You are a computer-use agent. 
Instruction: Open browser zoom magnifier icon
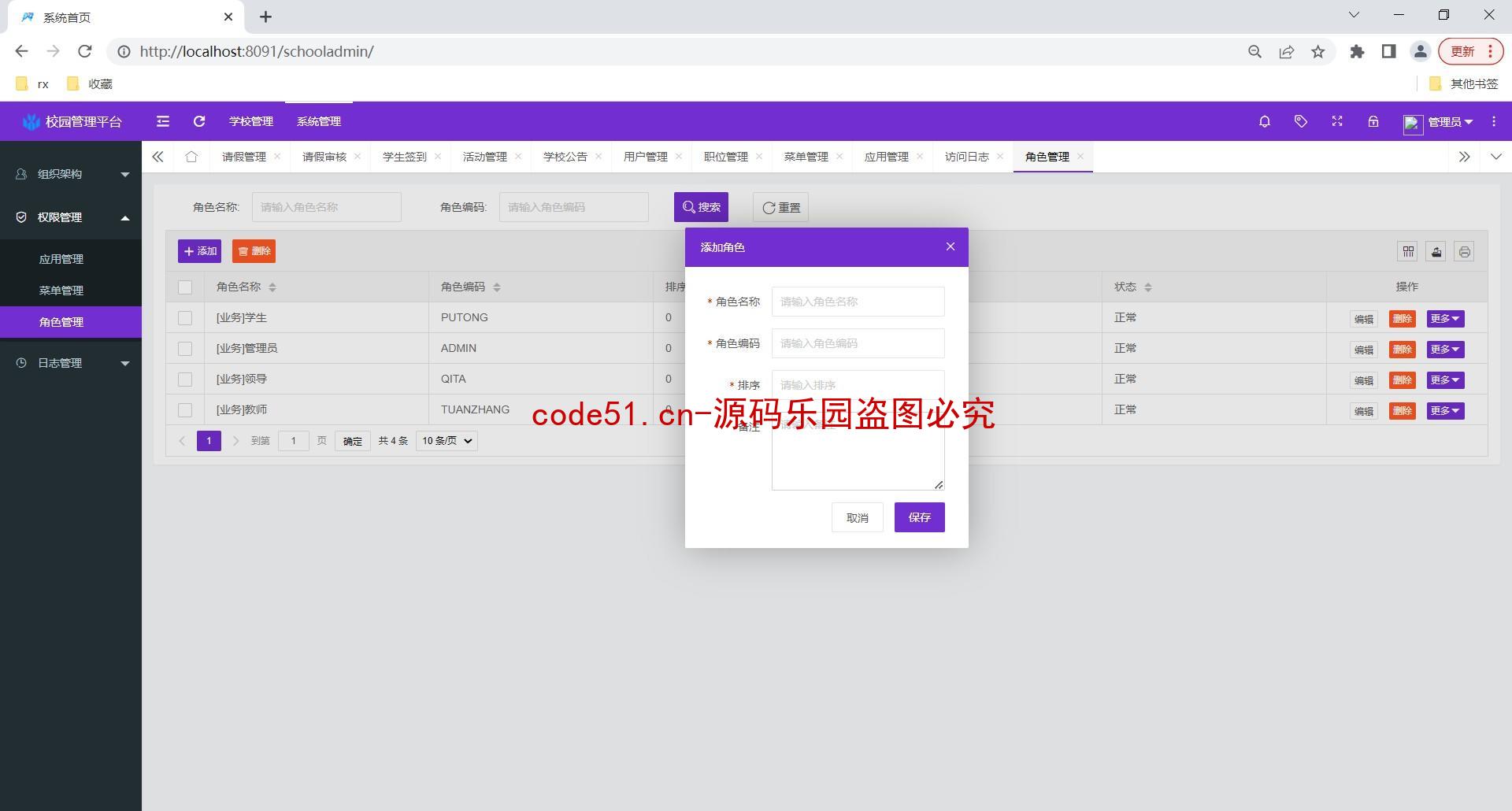pyautogui.click(x=1255, y=52)
